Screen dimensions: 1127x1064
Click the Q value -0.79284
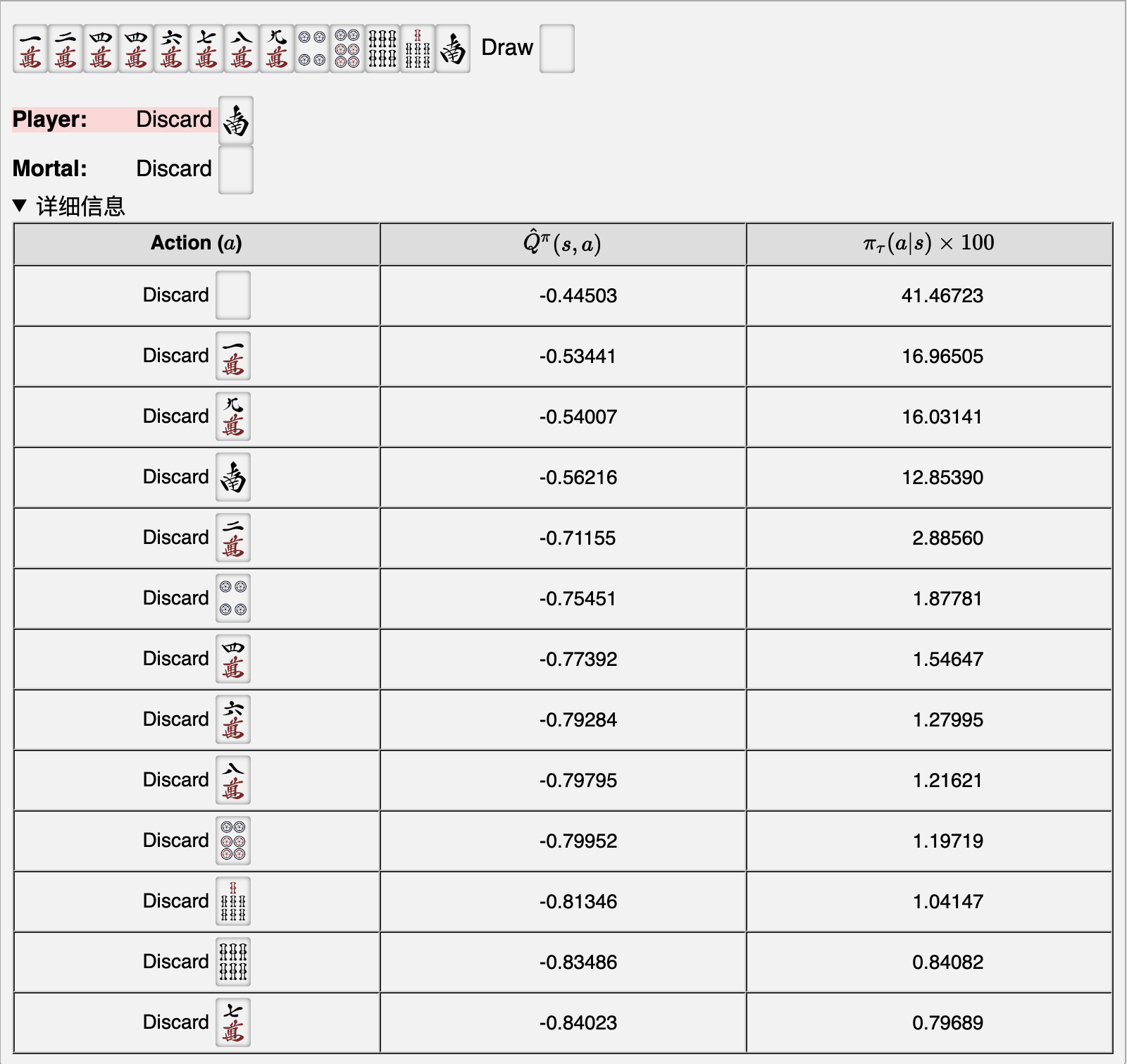[578, 719]
